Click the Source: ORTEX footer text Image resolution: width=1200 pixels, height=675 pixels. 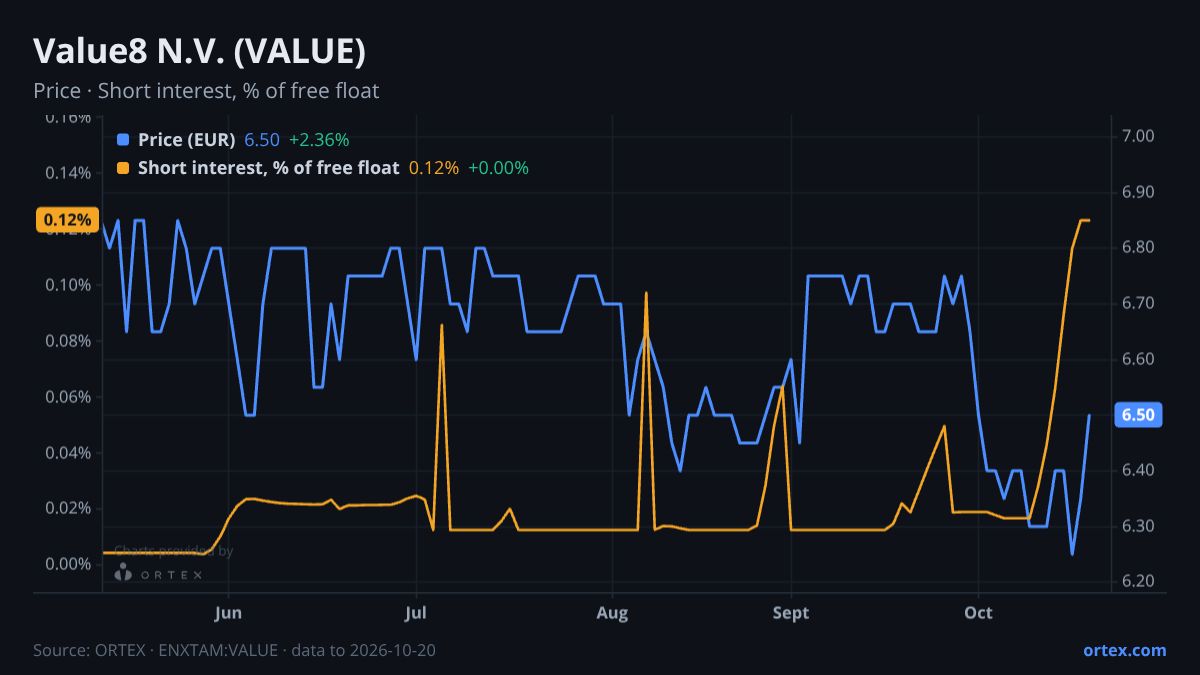[x=234, y=651]
